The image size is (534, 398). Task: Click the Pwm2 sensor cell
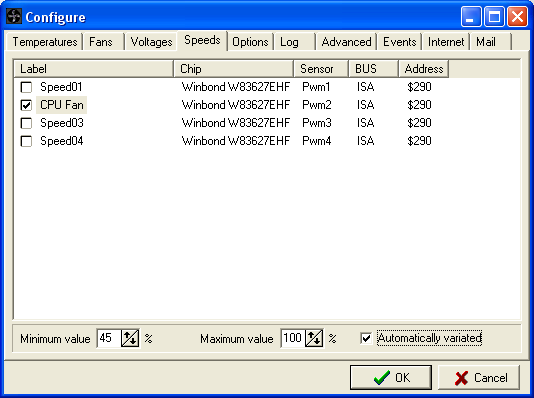pos(317,105)
